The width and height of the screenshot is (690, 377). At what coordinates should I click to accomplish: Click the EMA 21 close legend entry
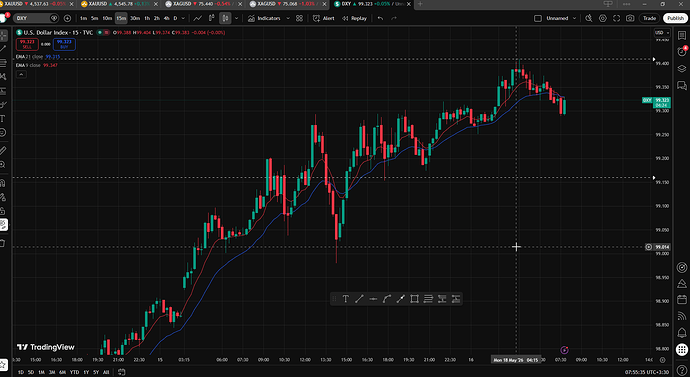click(38, 57)
